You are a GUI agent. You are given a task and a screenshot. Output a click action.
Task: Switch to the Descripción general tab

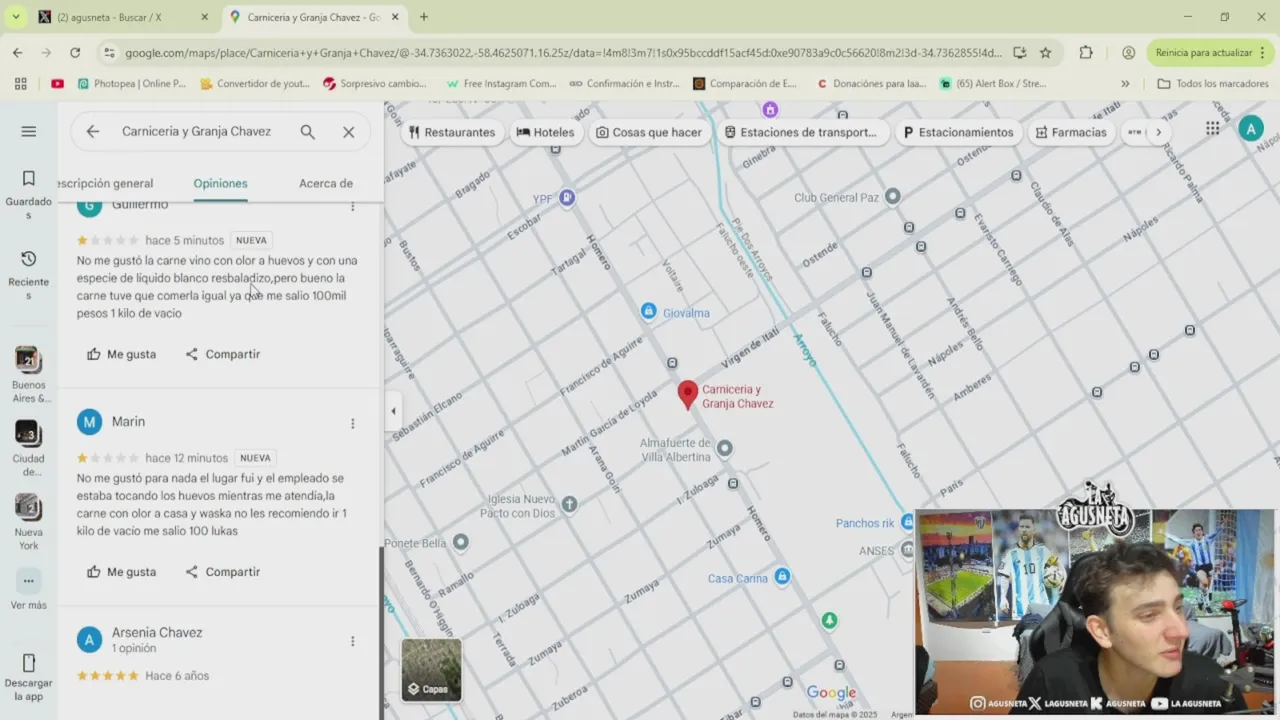tap(106, 183)
